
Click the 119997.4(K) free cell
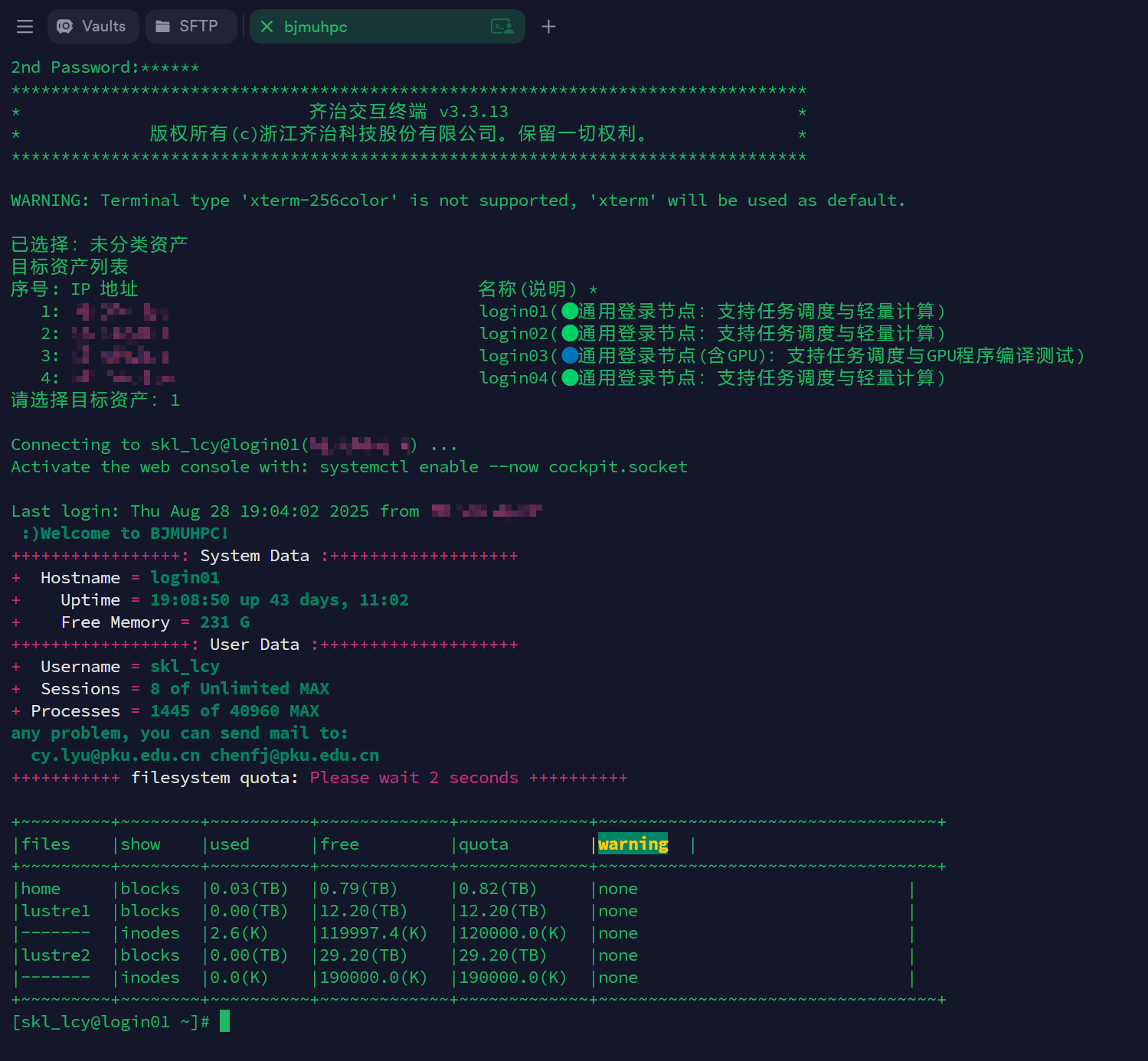click(x=374, y=933)
